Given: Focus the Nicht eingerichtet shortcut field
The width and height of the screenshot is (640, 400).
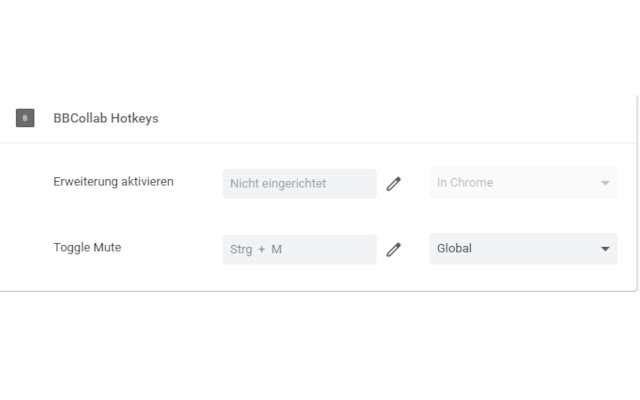Looking at the screenshot, I should click(x=299, y=184).
